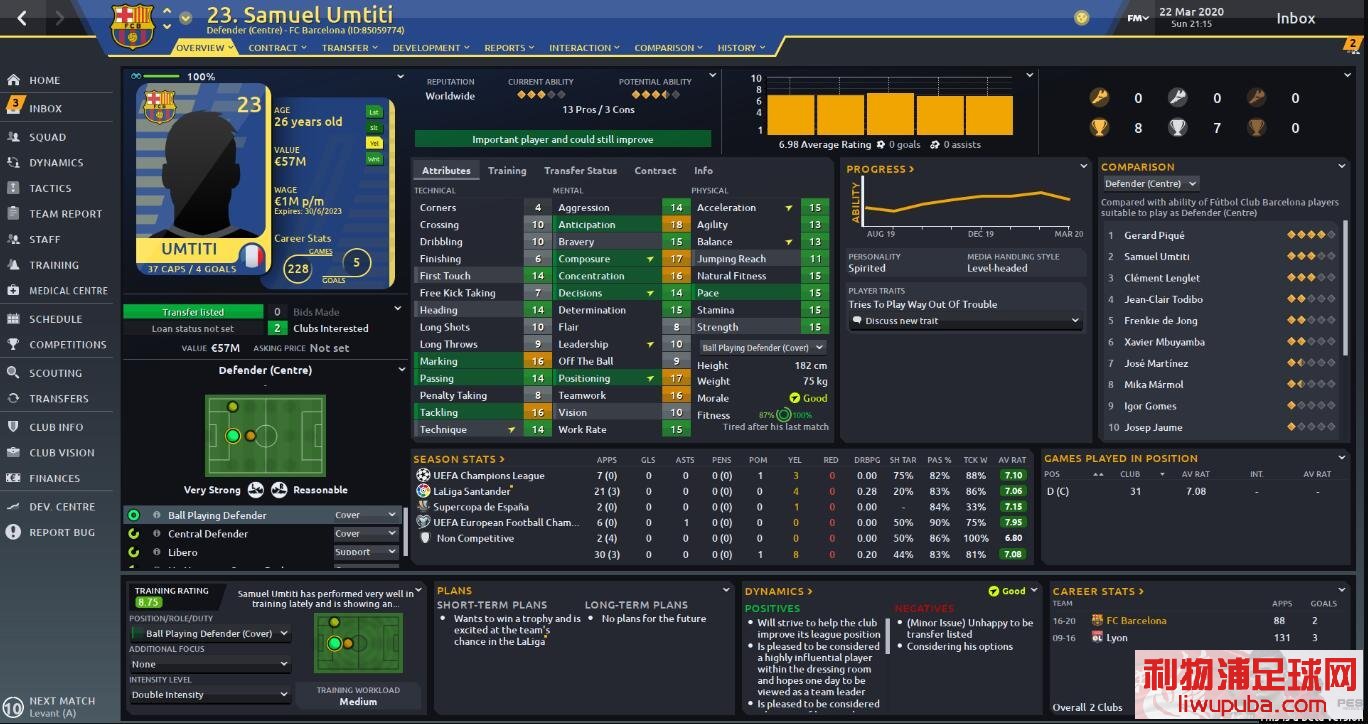Screen dimensions: 1368x724
Task: Open the Additional Focus dropdown
Action: point(210,664)
